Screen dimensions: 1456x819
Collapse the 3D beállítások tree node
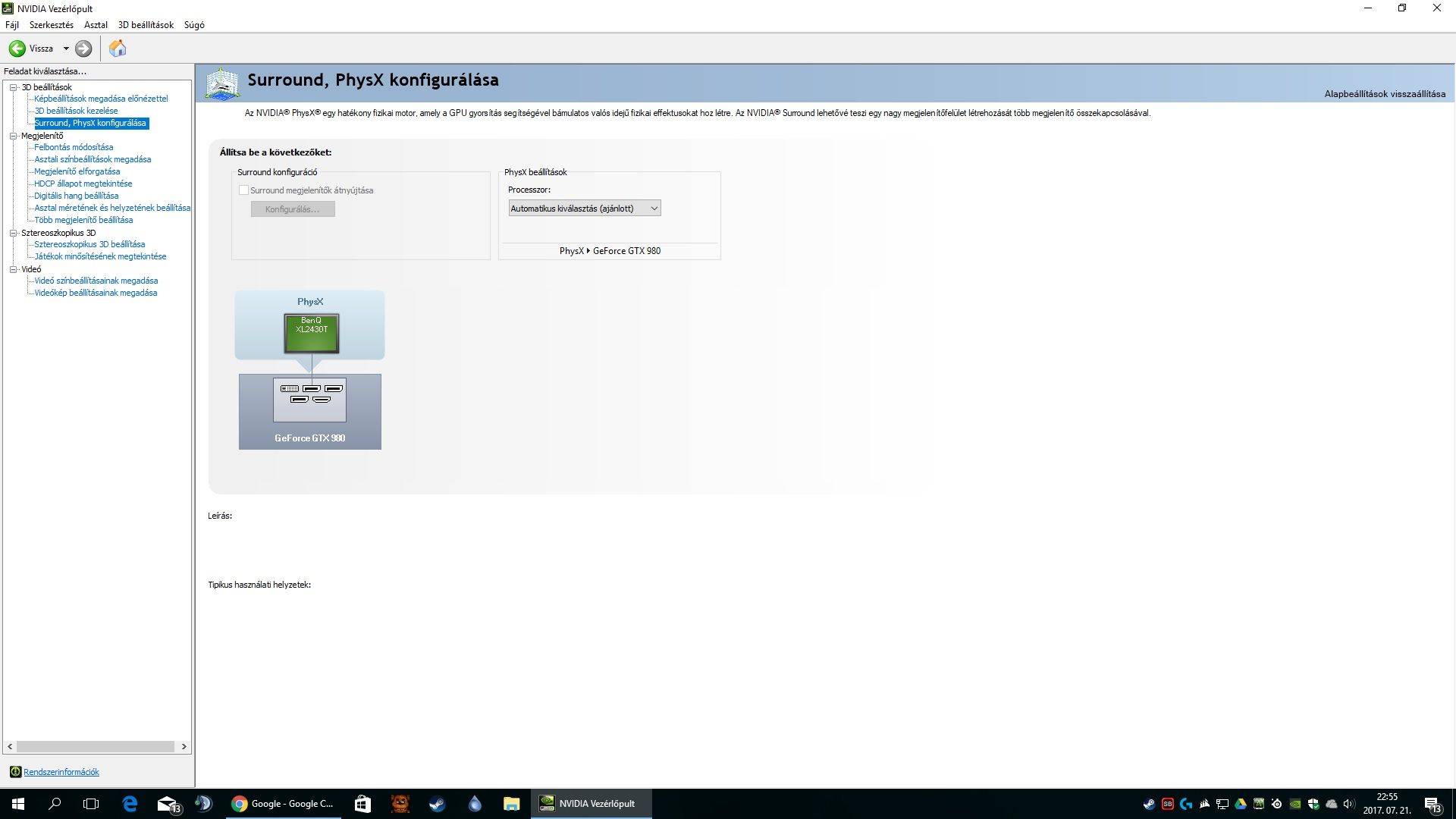13,87
